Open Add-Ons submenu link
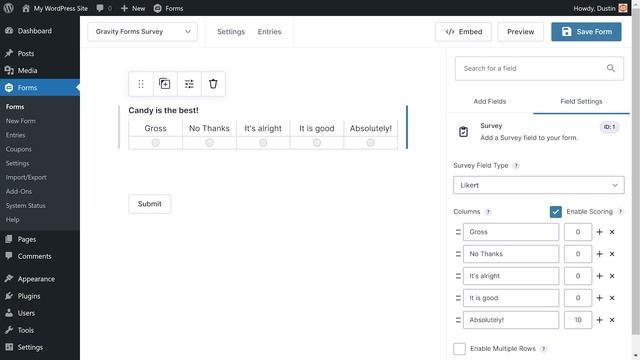 [x=19, y=191]
